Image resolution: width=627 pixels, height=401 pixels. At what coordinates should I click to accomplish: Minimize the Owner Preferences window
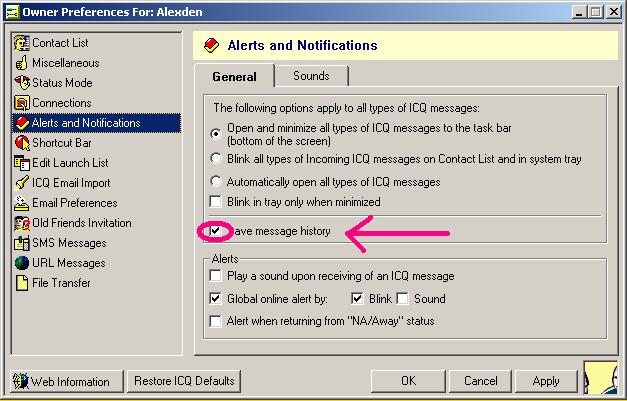[x=579, y=12]
